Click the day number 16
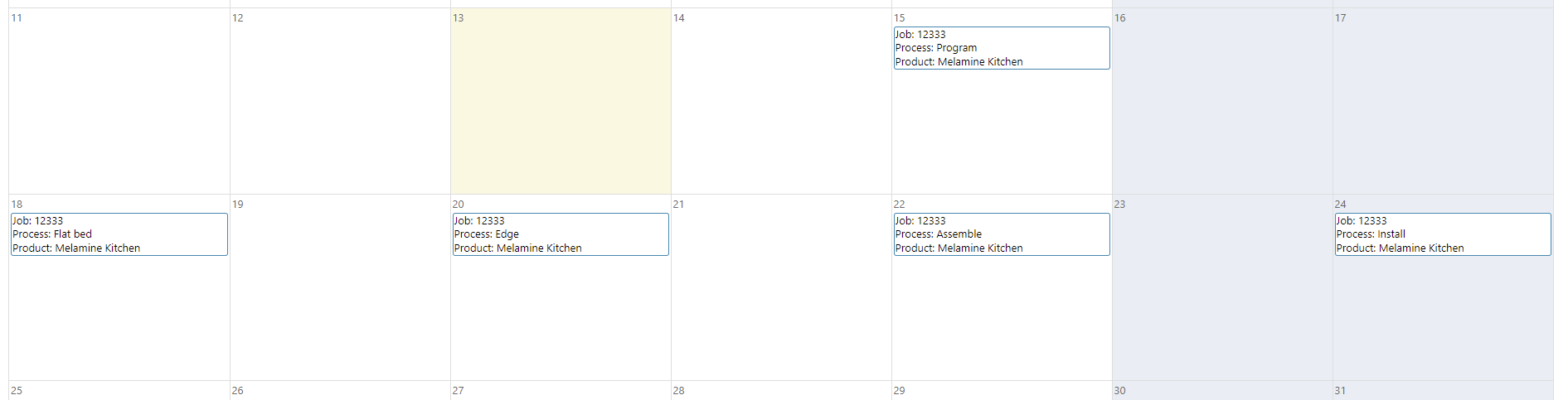Screen dimensions: 1568x400 [x=1119, y=18]
